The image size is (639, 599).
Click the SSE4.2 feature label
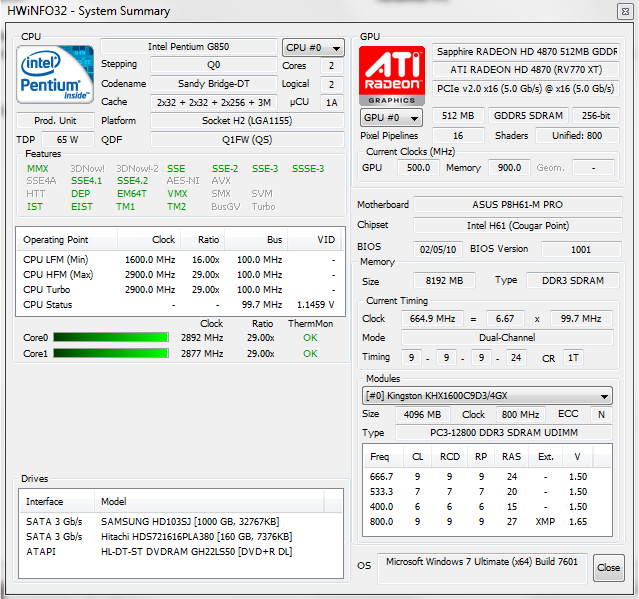132,181
